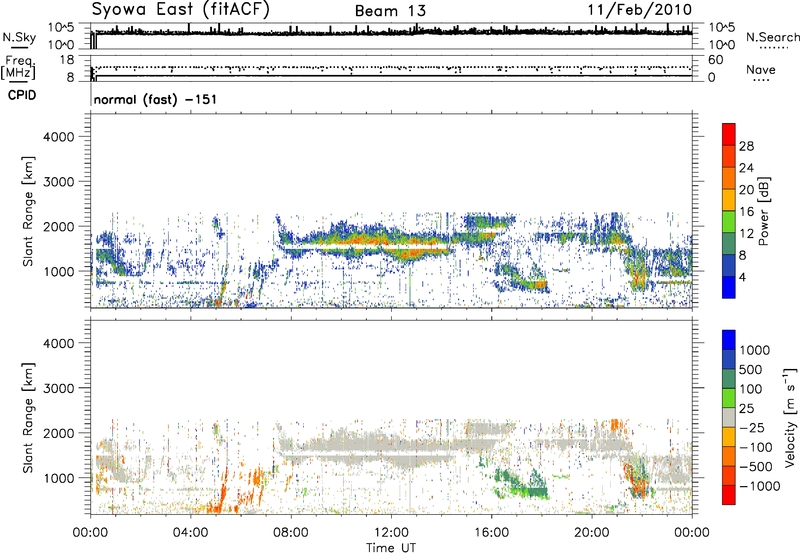
Task: Select the light green segment of Power color bar
Action: [x=729, y=221]
